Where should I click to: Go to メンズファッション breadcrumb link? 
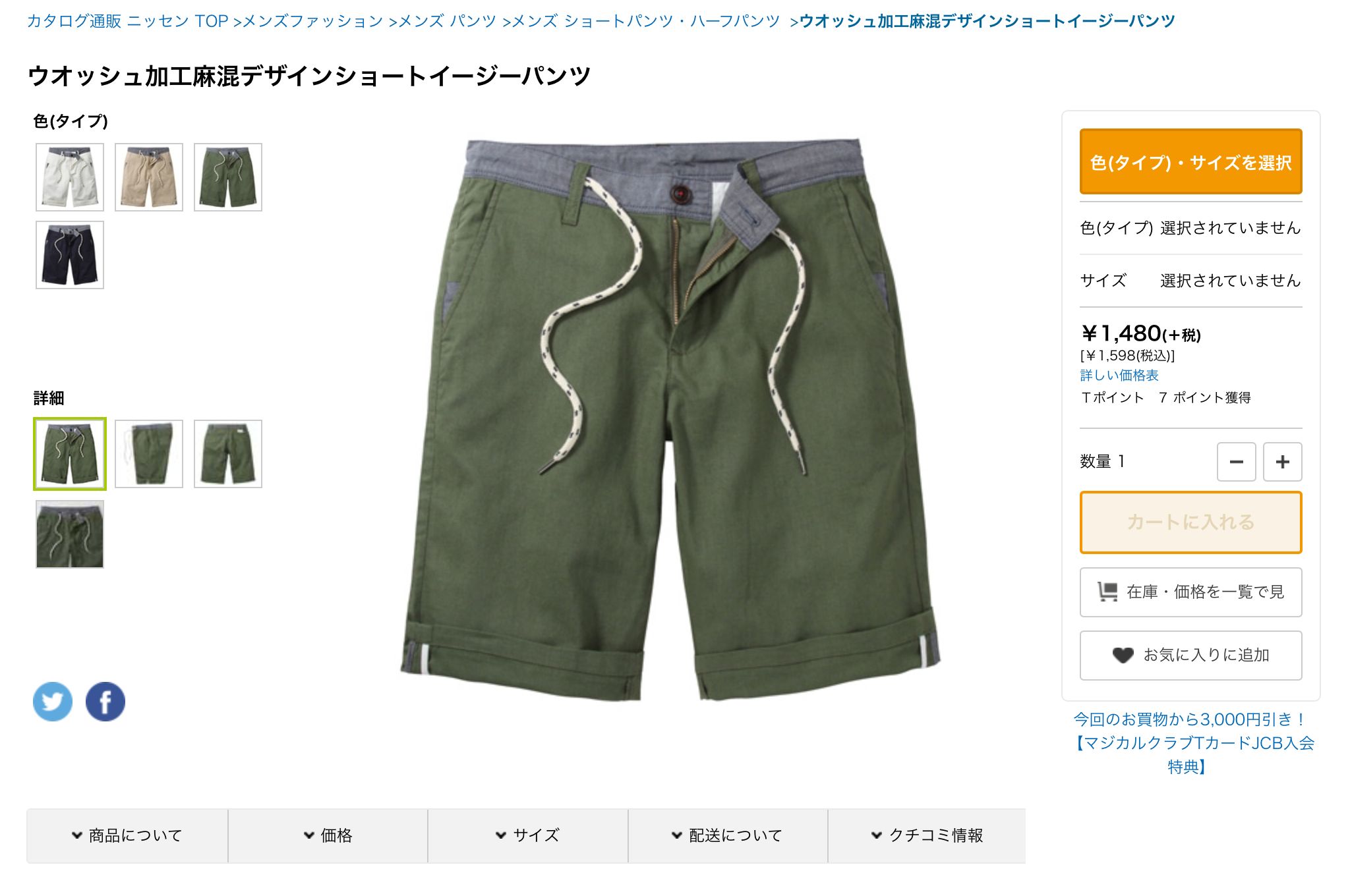tap(313, 21)
